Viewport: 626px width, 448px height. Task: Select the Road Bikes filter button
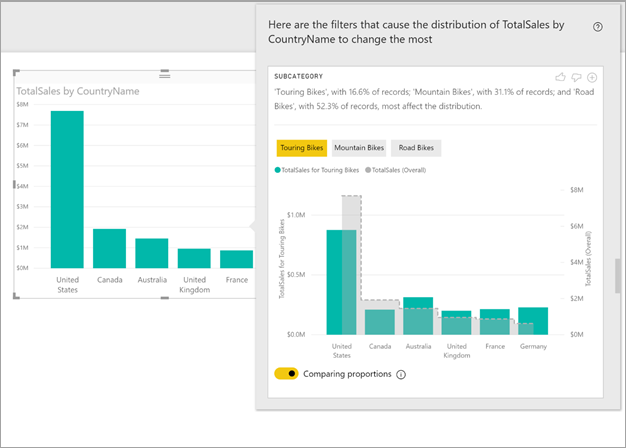416,148
